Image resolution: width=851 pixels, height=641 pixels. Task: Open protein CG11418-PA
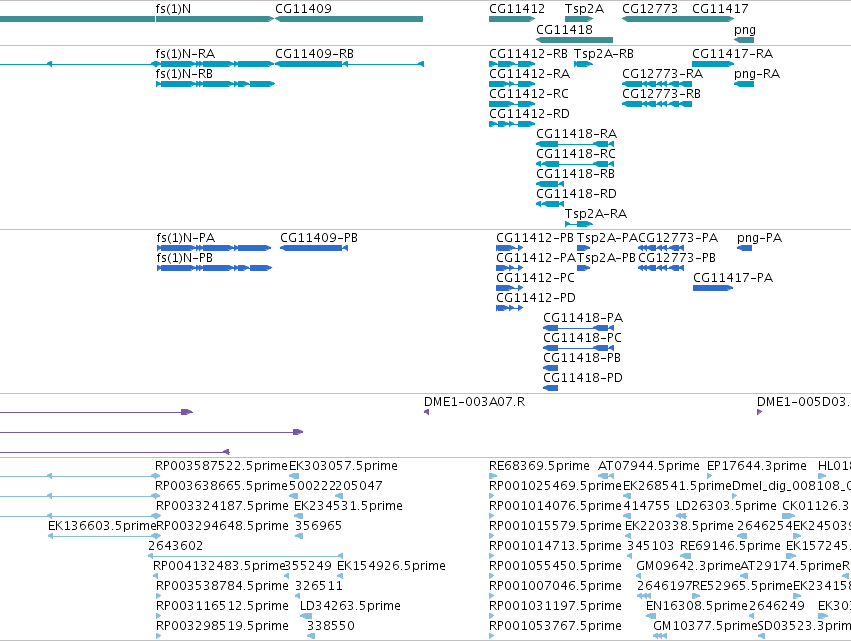point(583,318)
